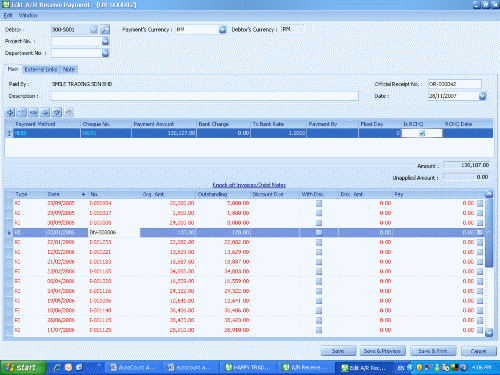The height and width of the screenshot is (375, 500).
Task: Tick With Disc. for I-001233
Action: (x=319, y=242)
